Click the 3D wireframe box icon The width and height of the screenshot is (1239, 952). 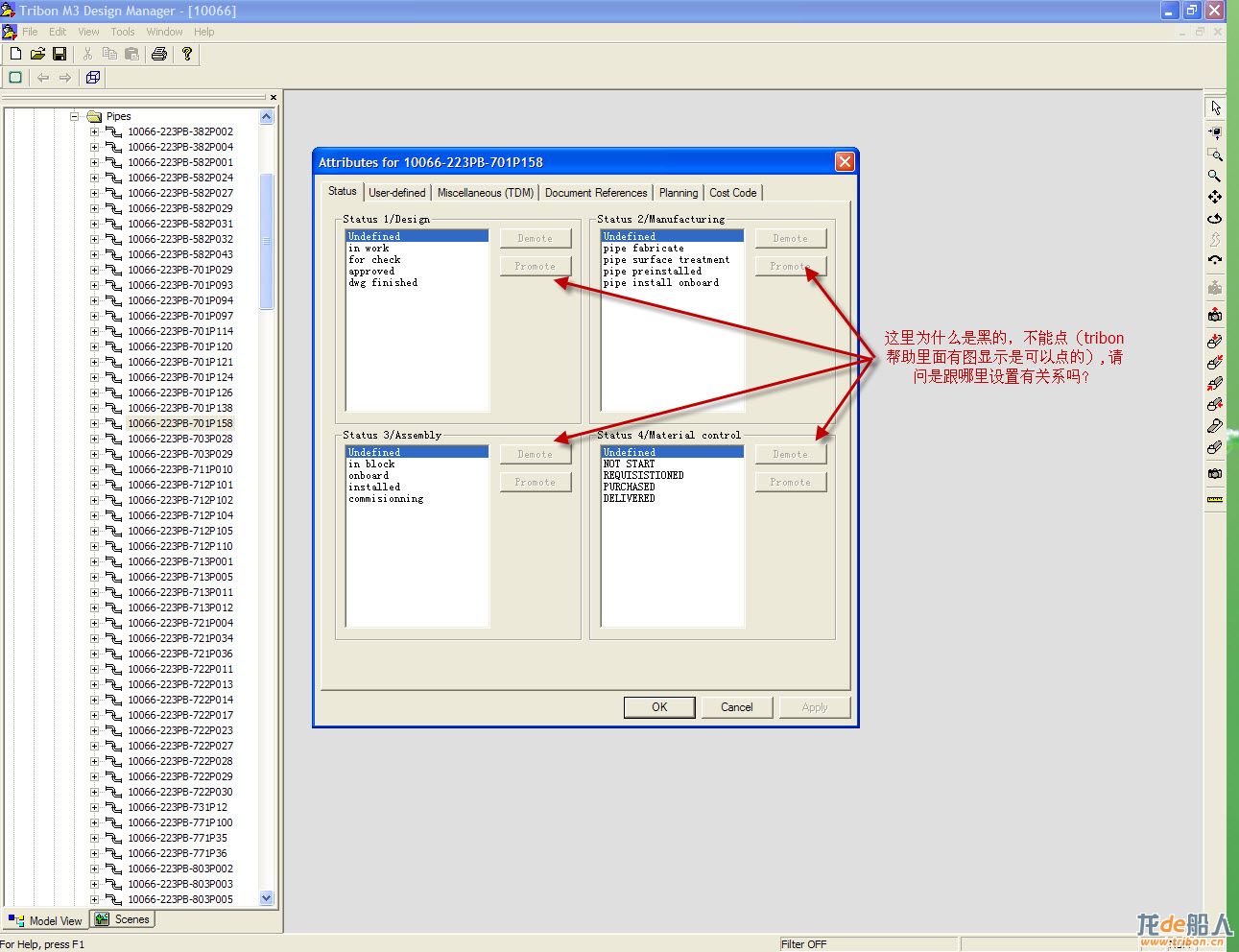(x=93, y=78)
